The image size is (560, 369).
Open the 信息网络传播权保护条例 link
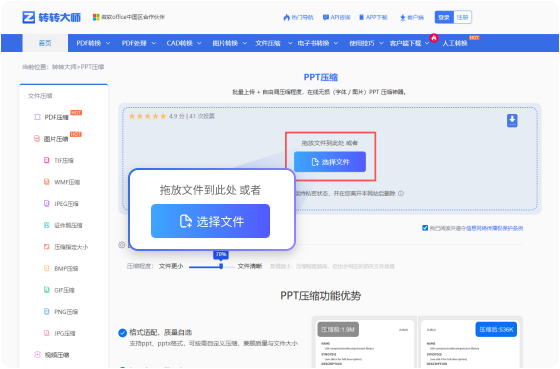495,228
